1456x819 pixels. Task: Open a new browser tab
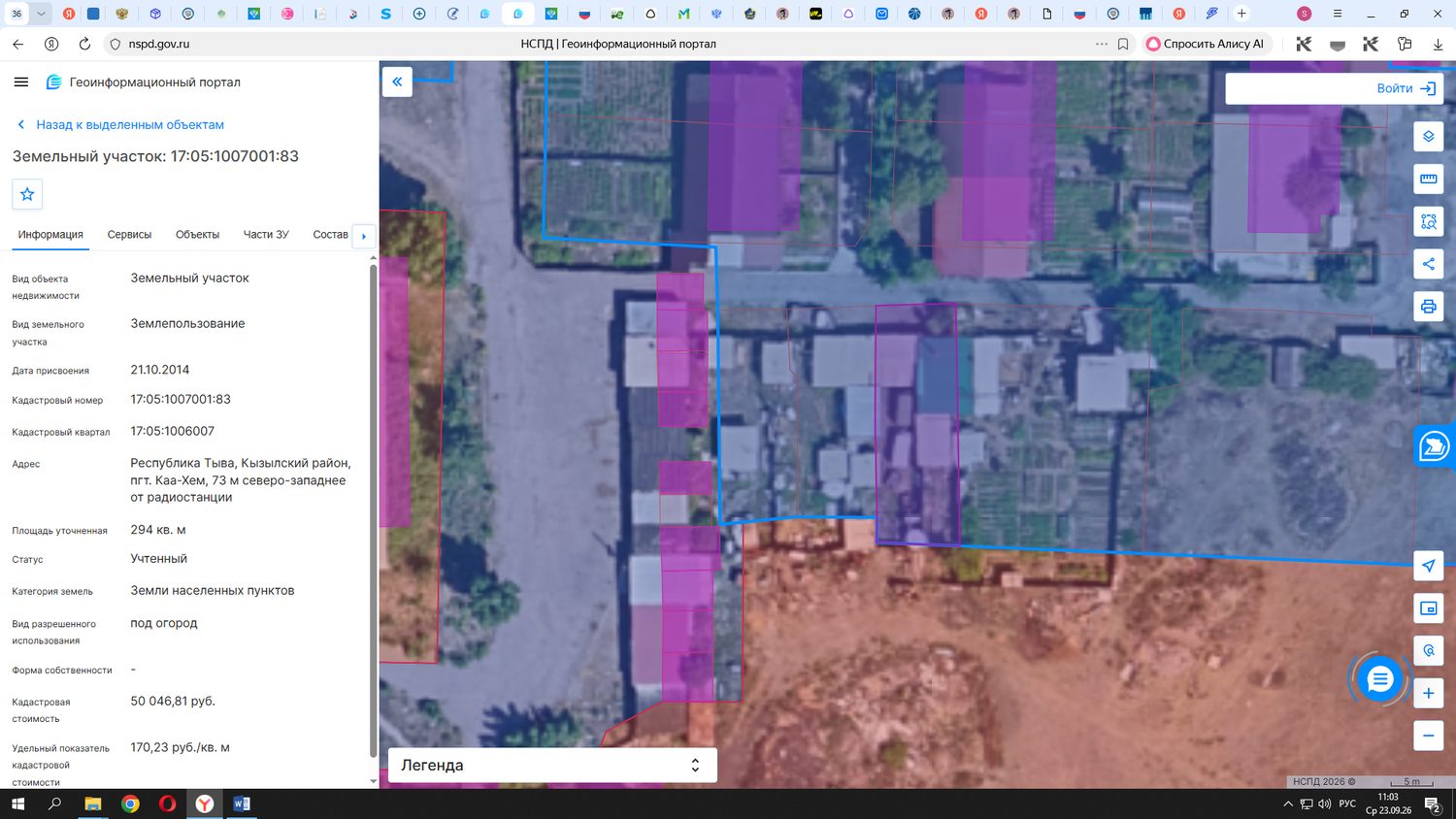[x=1241, y=14]
